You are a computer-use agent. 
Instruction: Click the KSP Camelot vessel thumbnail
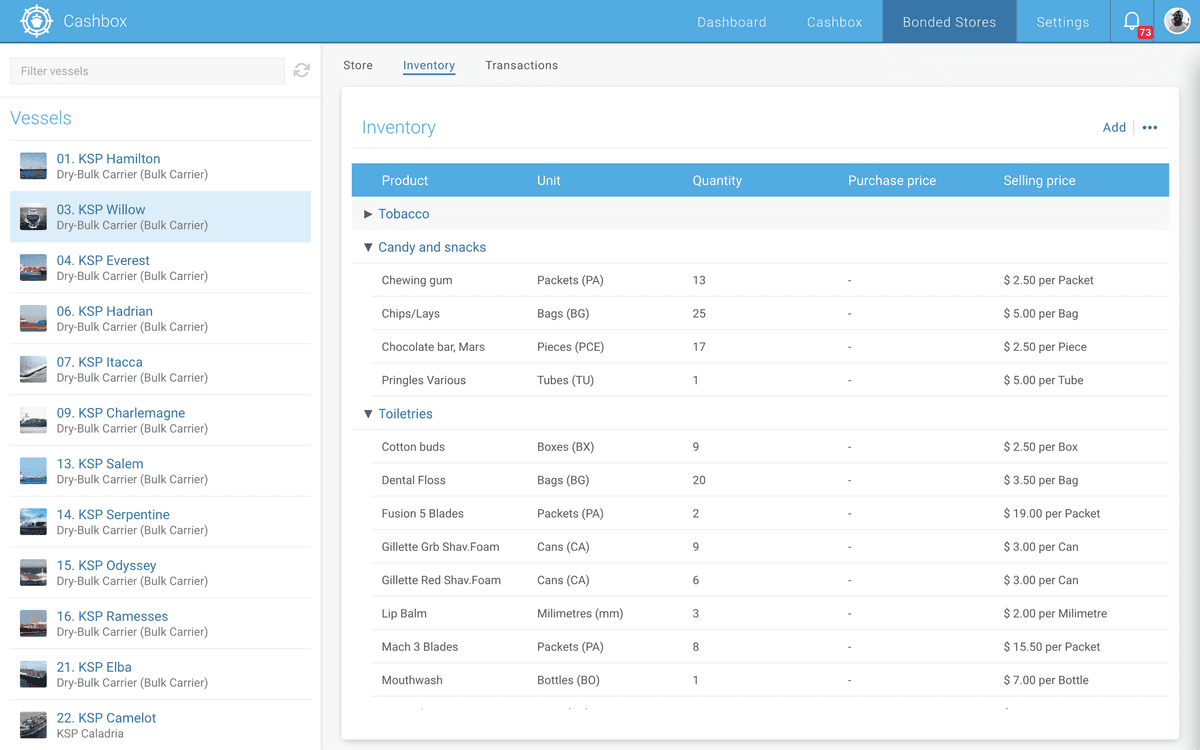(33, 725)
